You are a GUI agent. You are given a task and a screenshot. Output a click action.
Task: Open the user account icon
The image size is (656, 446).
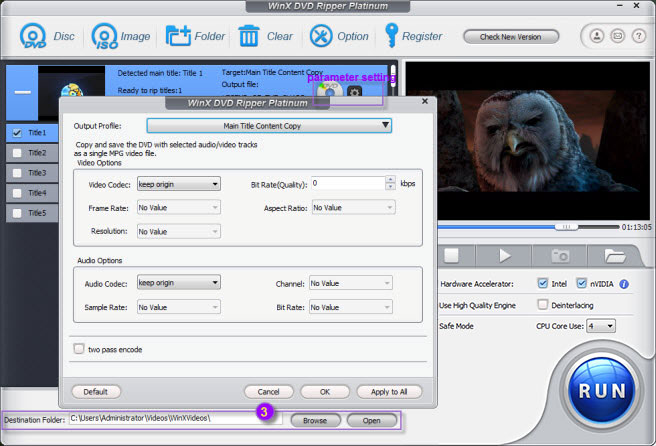click(597, 36)
